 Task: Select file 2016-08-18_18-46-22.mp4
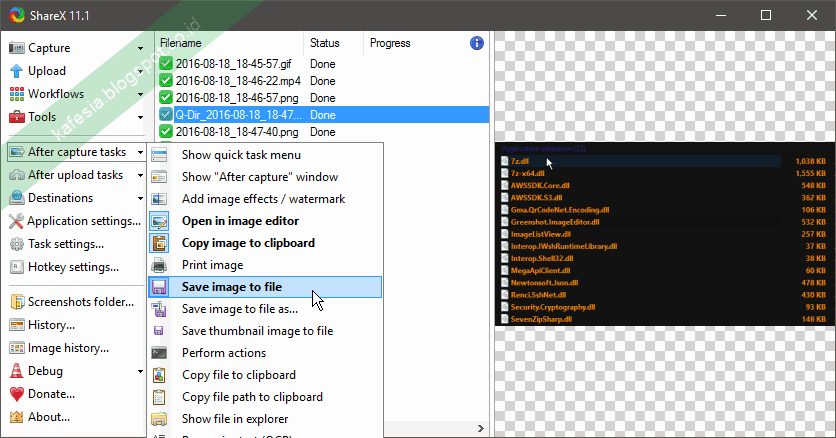point(238,81)
